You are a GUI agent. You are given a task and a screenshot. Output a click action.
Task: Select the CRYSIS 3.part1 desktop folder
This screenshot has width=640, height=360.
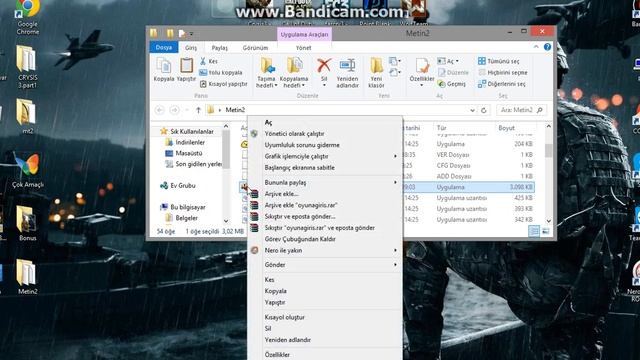pos(27,67)
